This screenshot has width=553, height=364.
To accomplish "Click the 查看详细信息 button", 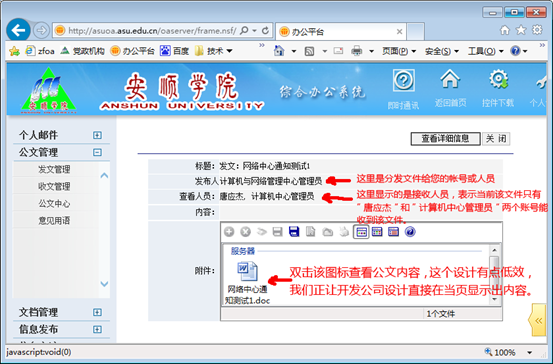I will tap(445, 139).
